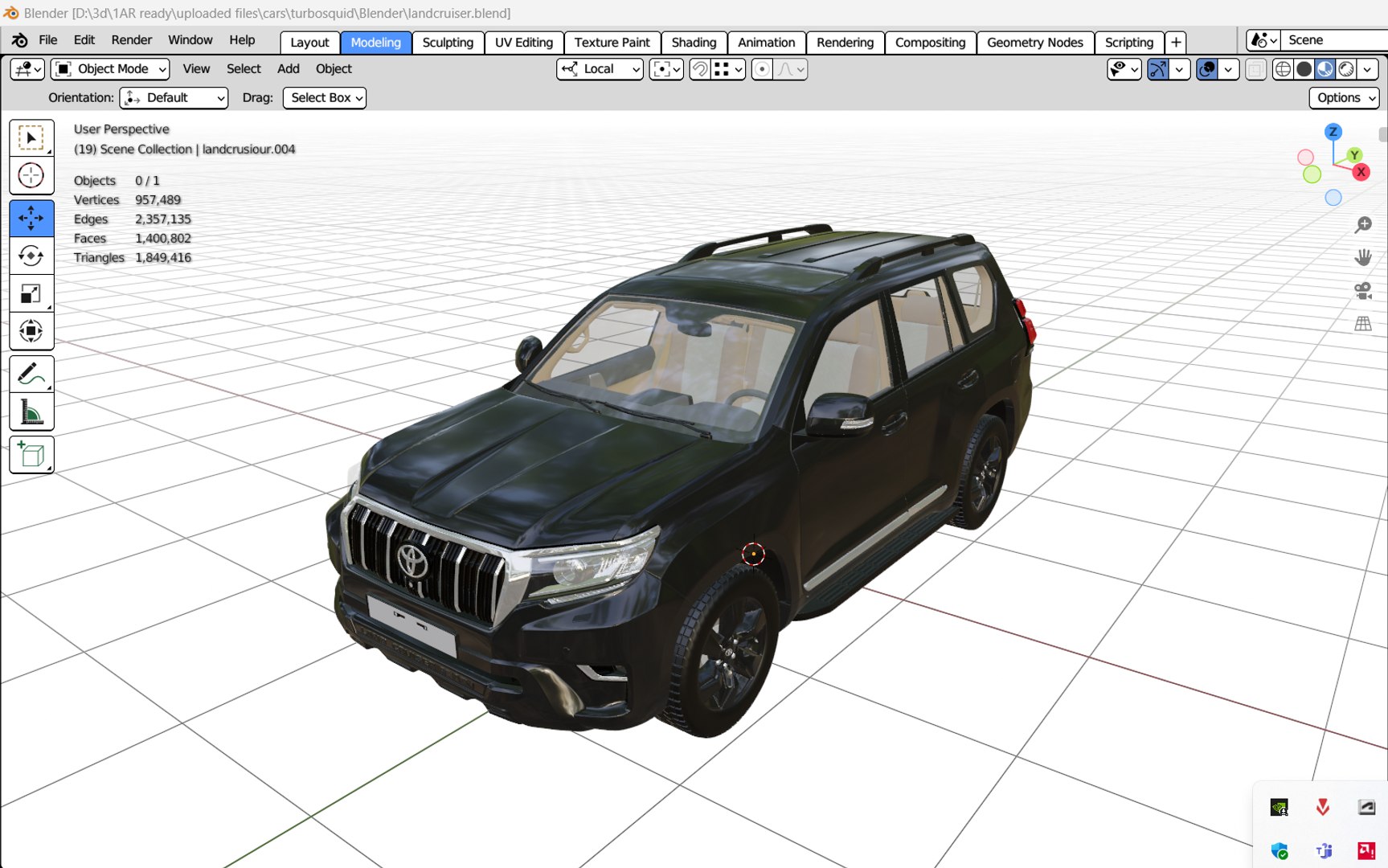The width and height of the screenshot is (1388, 868).
Task: Switch to solid viewport shading
Action: [1304, 69]
